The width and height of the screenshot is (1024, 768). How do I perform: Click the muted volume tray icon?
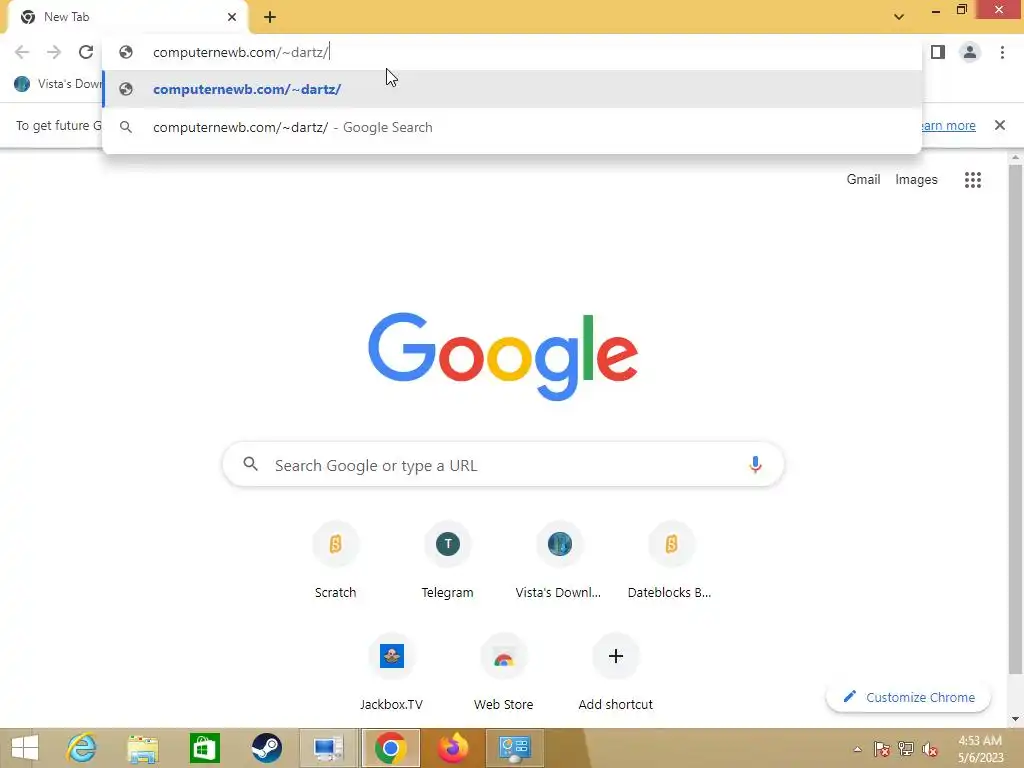(930, 750)
